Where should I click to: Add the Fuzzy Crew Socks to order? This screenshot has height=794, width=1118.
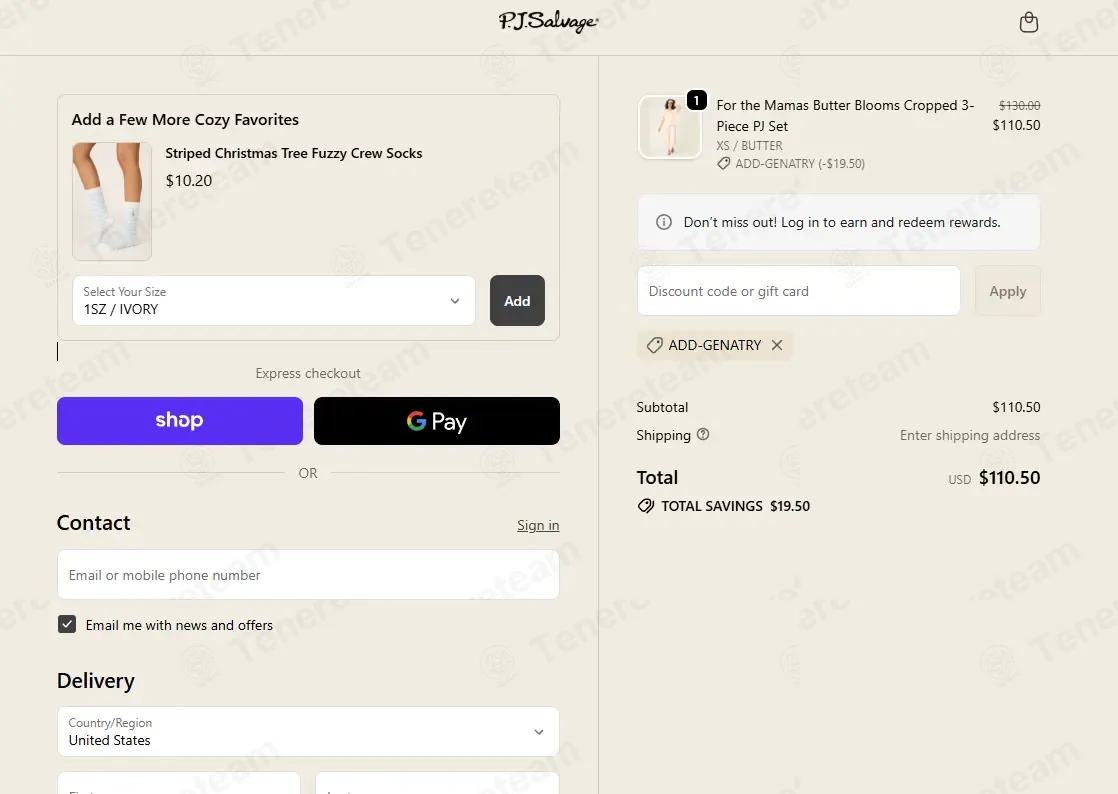point(517,301)
